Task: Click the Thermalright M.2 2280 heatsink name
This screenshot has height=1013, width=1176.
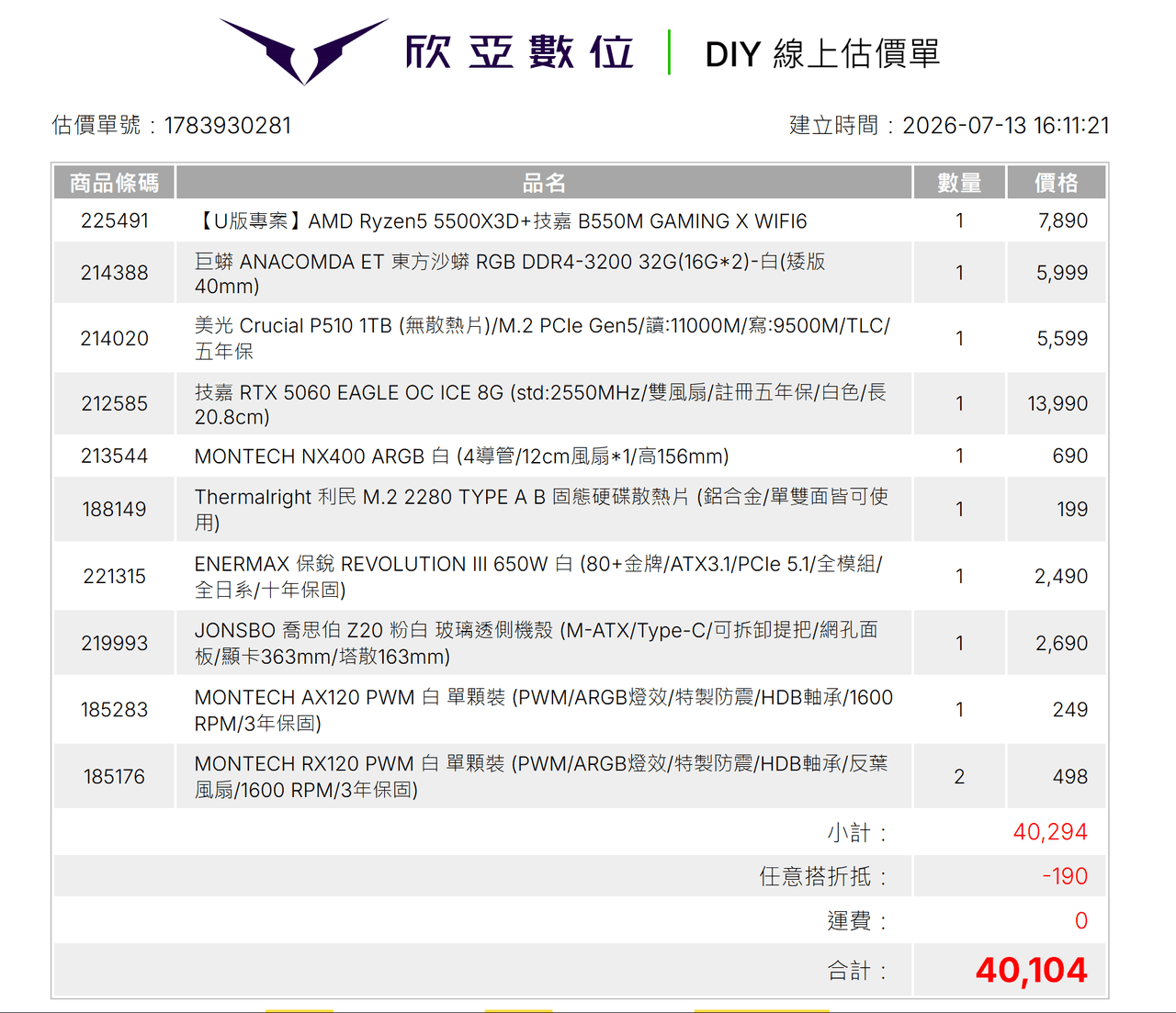Action: click(541, 509)
